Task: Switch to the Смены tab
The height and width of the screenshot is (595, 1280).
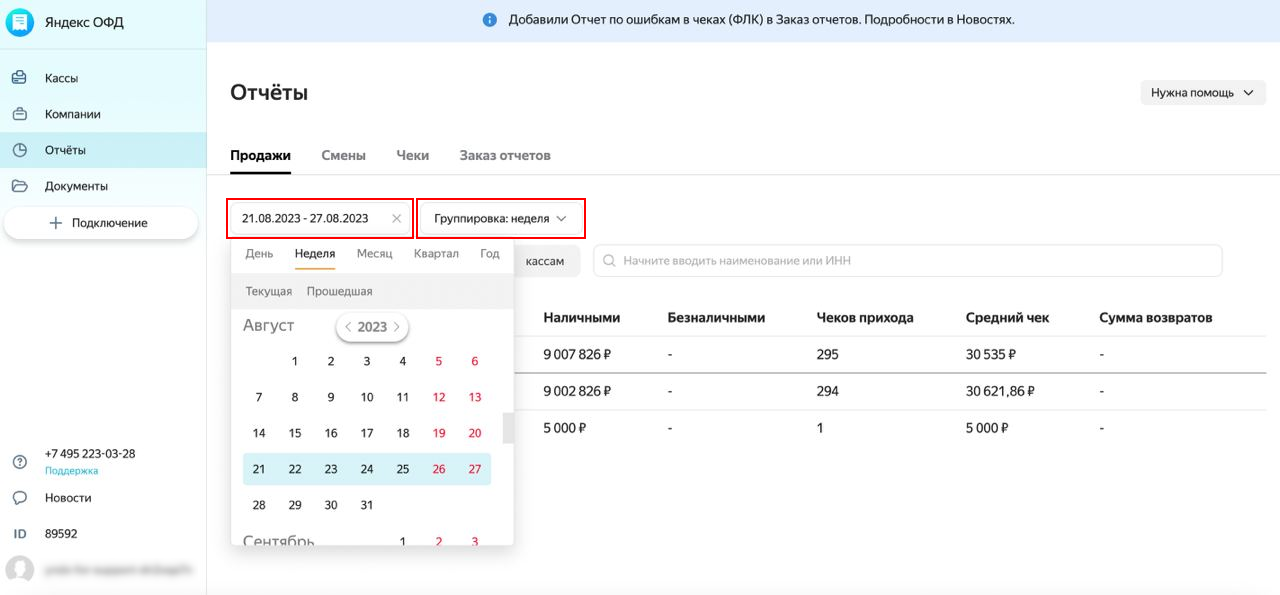Action: [x=343, y=156]
